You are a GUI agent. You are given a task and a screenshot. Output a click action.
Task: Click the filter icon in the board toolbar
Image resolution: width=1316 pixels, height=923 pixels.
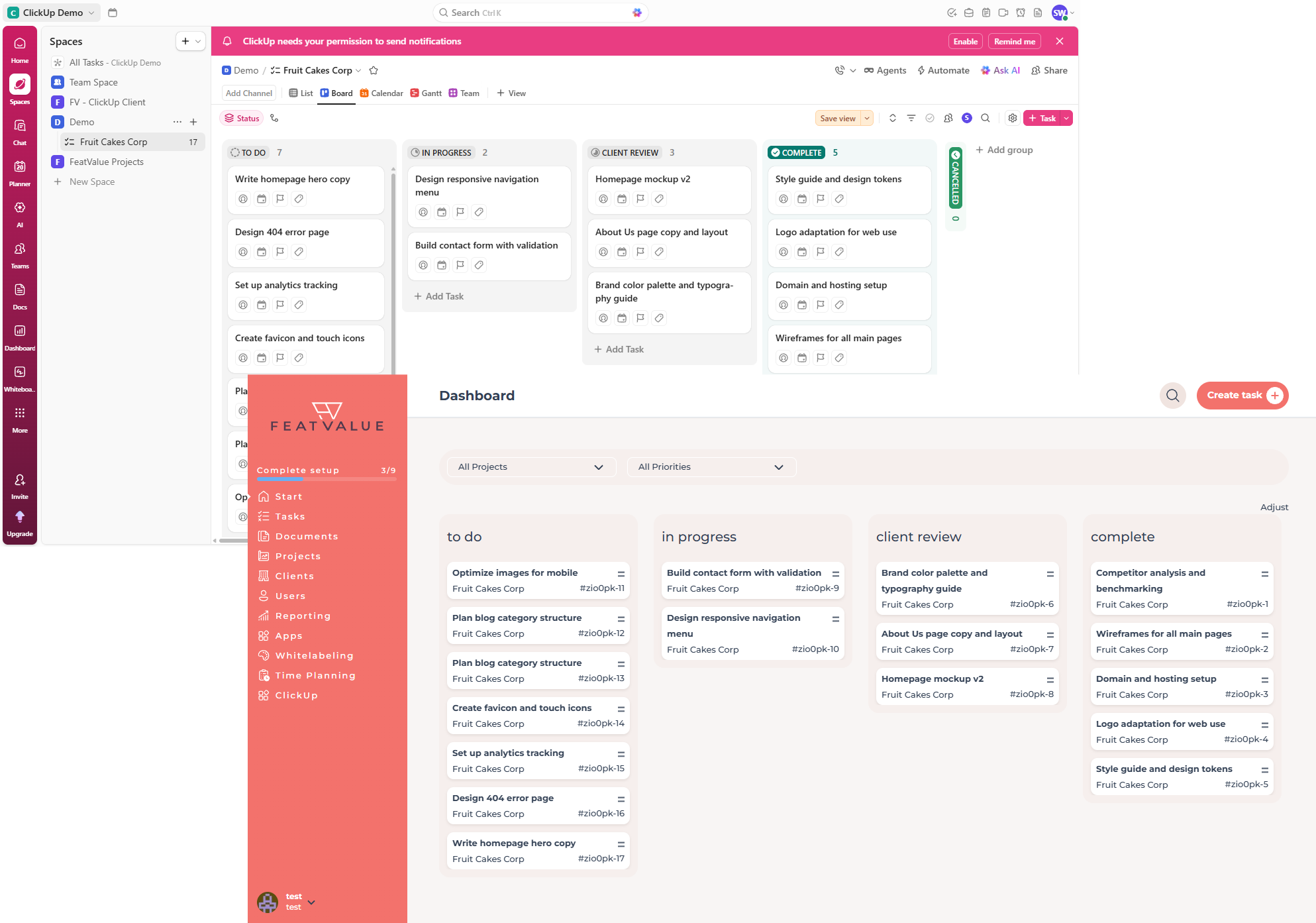click(x=911, y=118)
